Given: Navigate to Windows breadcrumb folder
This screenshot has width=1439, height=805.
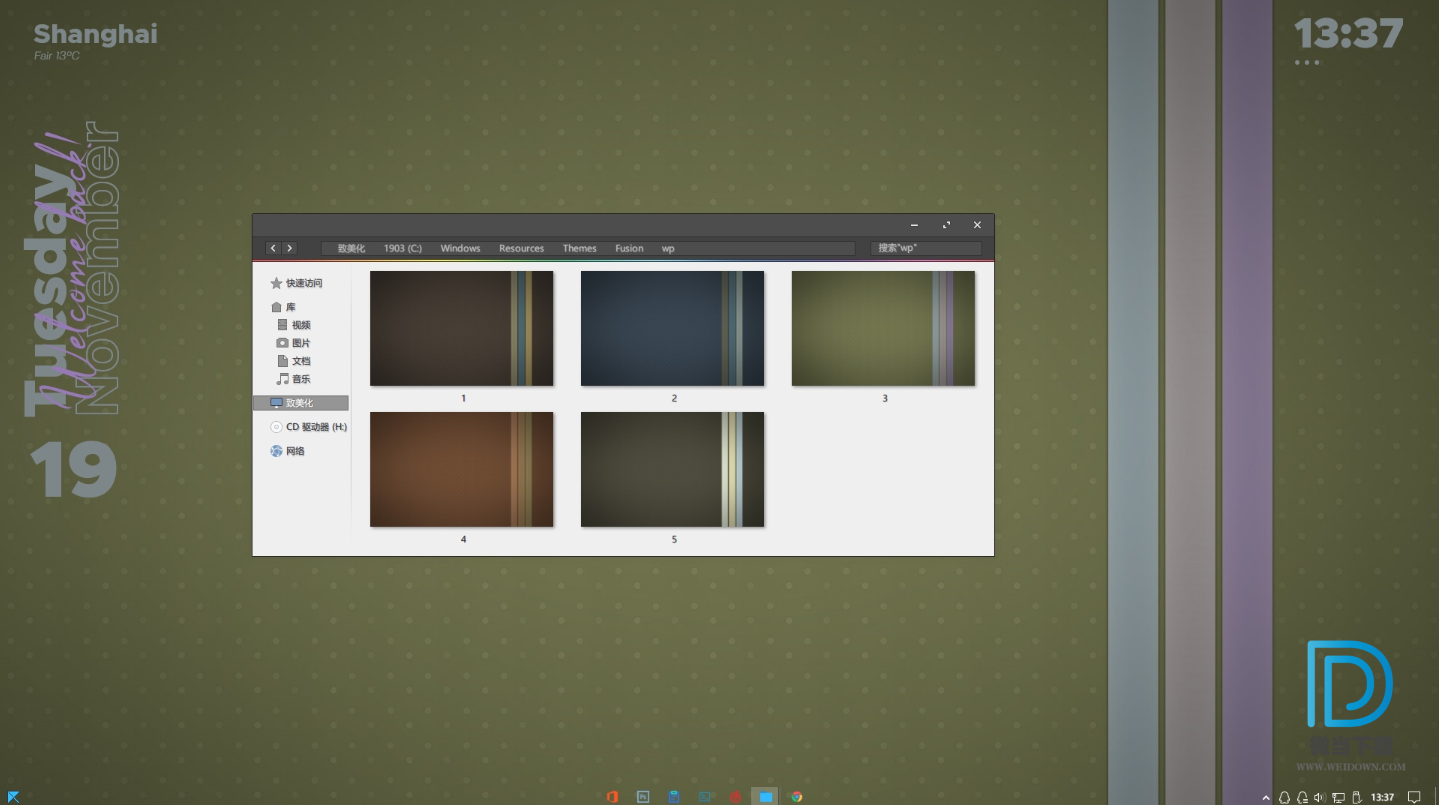Looking at the screenshot, I should 460,248.
